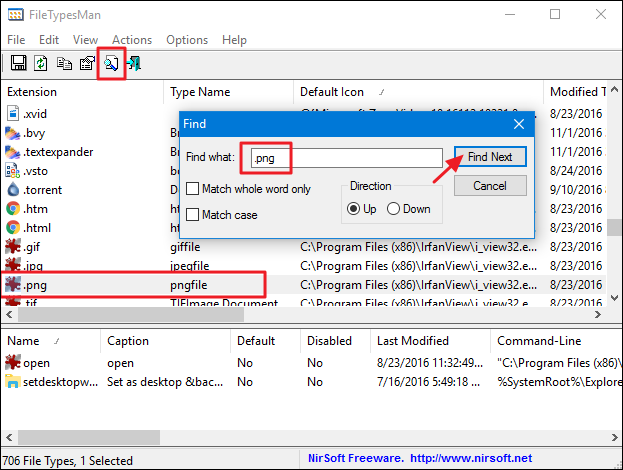Click the .torrent extension text
Viewport: 623px width, 470px height.
pos(43,190)
